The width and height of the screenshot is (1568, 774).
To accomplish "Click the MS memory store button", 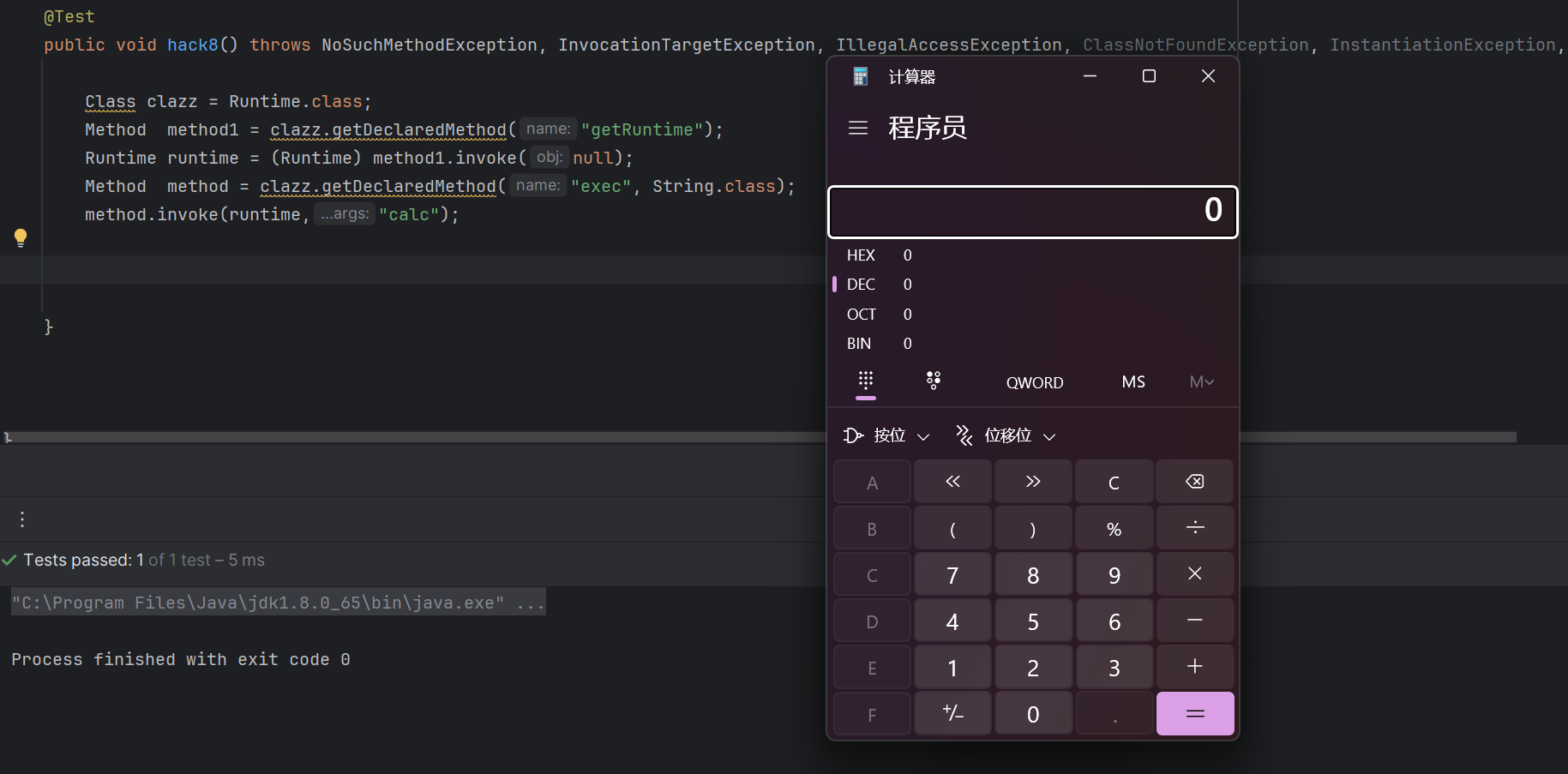I will 1132,382.
